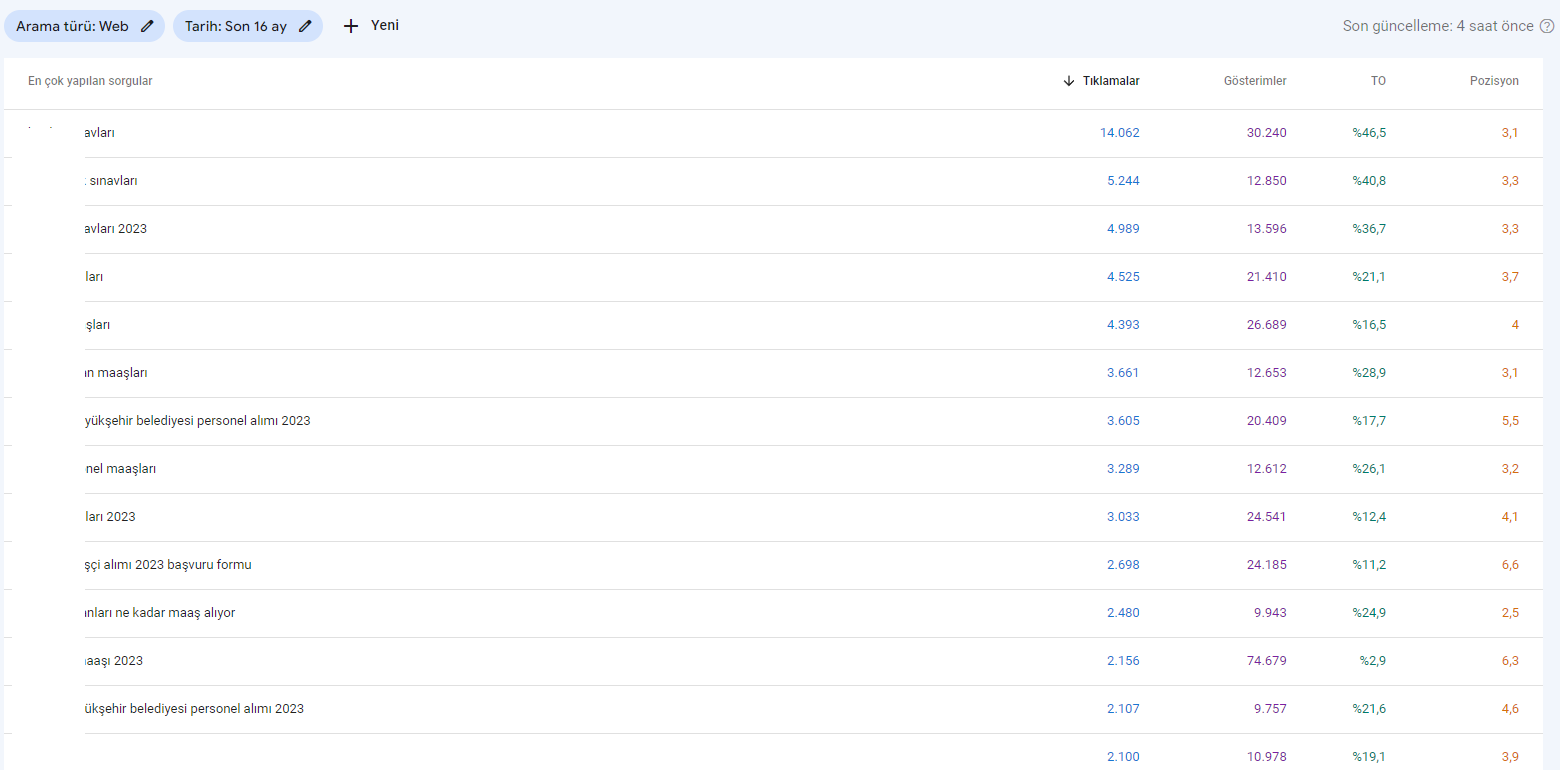Image resolution: width=1560 pixels, height=770 pixels.
Task: Click impressions value 24.541
Action: pos(1266,517)
